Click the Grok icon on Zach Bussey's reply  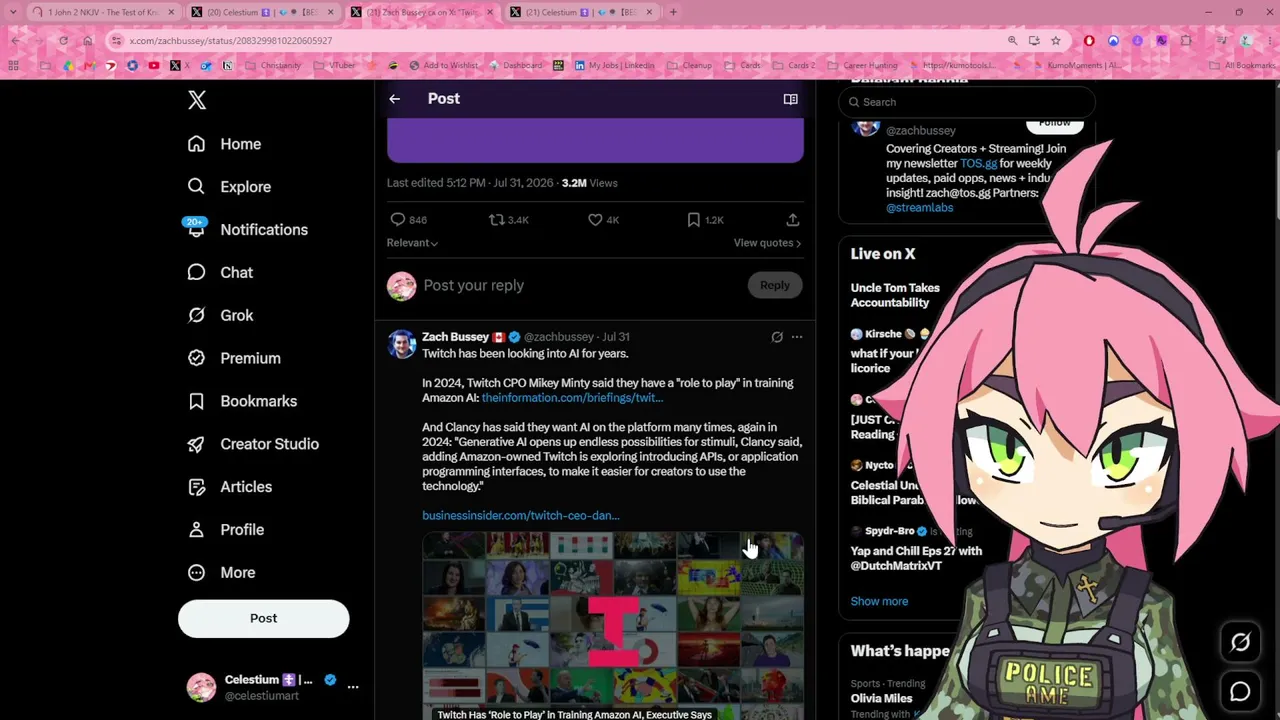[x=777, y=337]
